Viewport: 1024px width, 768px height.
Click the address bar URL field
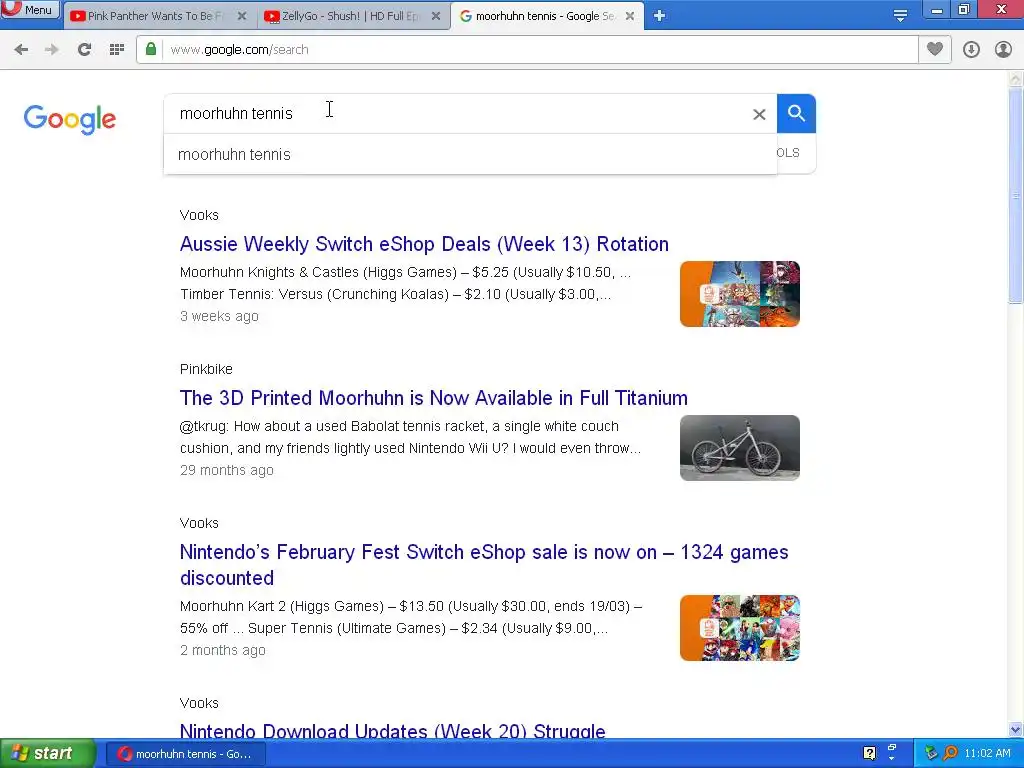539,50
